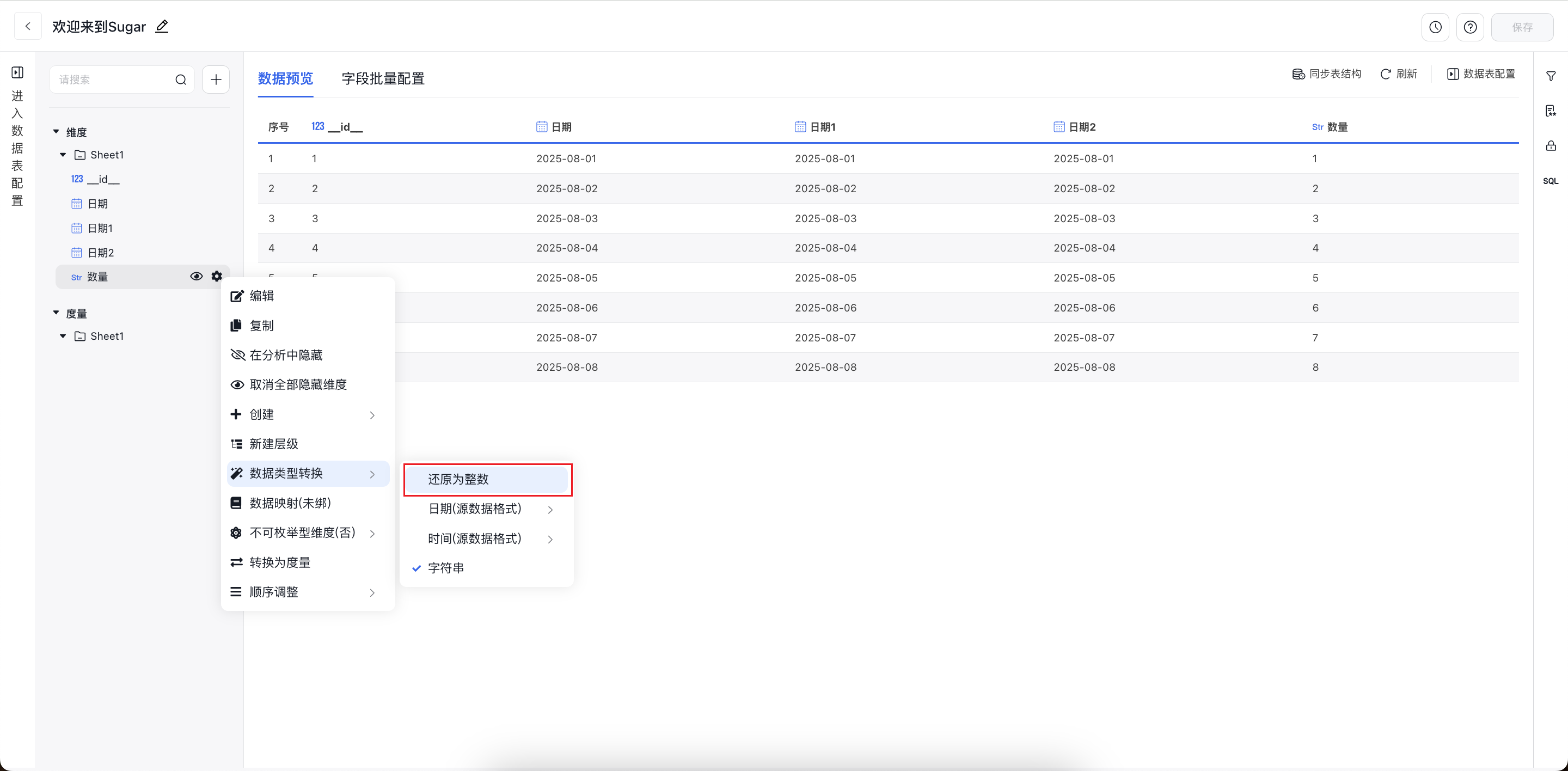Open the history clock icon
This screenshot has height=771, width=1568.
(1435, 27)
